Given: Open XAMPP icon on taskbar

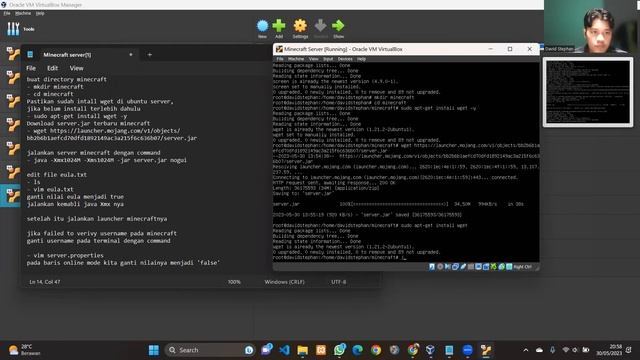Looking at the screenshot, I should click(321, 350).
